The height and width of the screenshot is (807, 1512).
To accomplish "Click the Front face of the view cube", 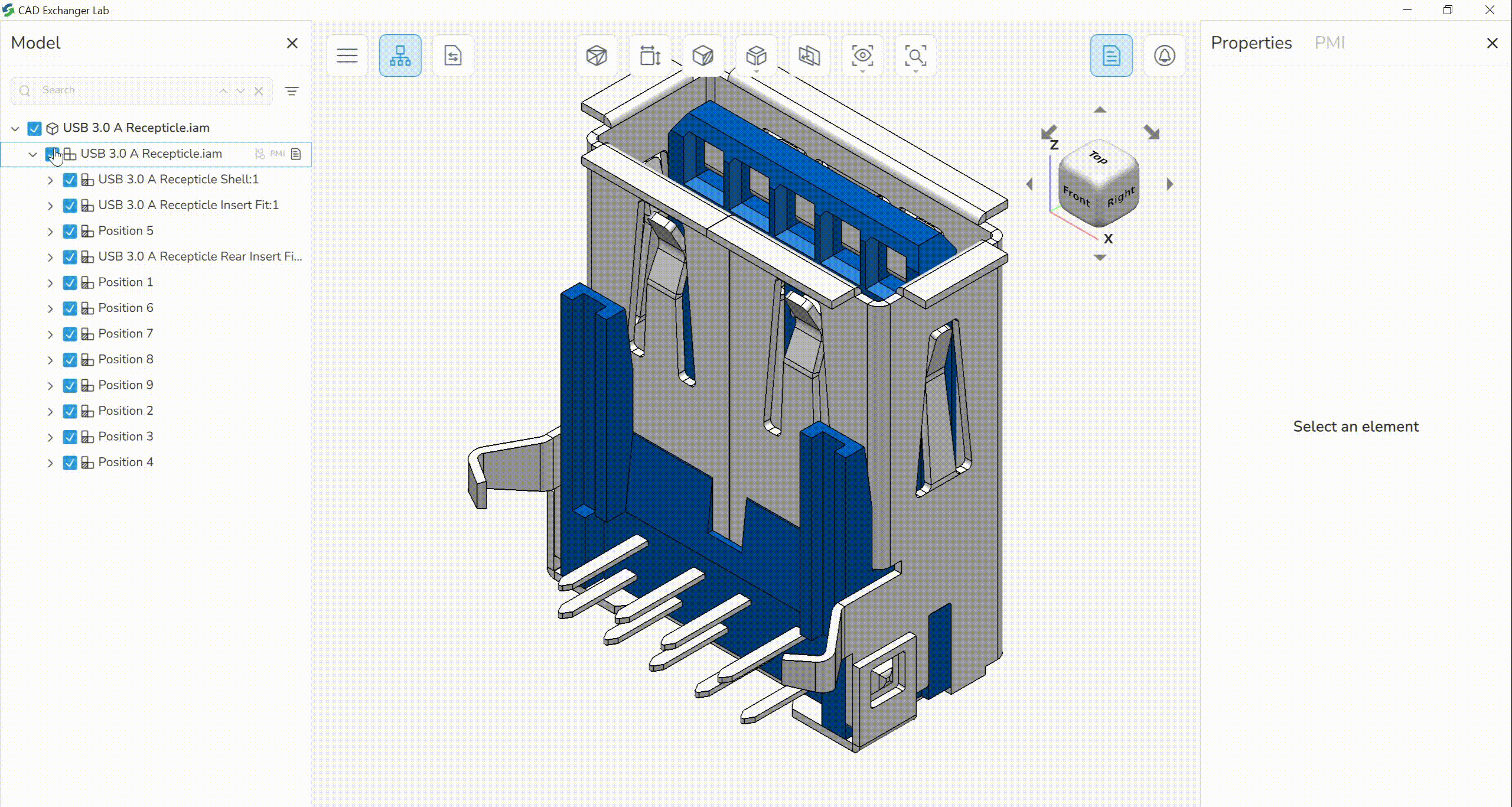I will click(x=1077, y=196).
